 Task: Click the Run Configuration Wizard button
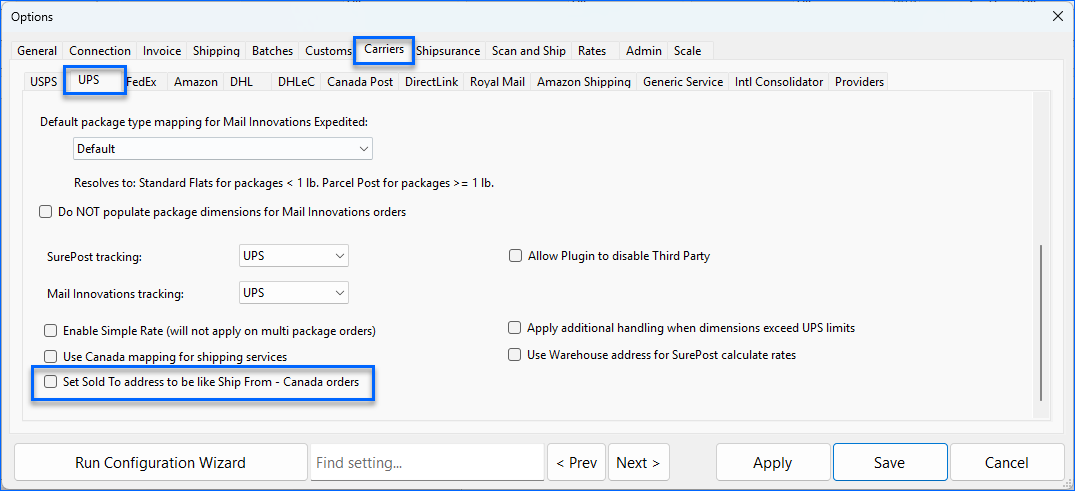160,463
